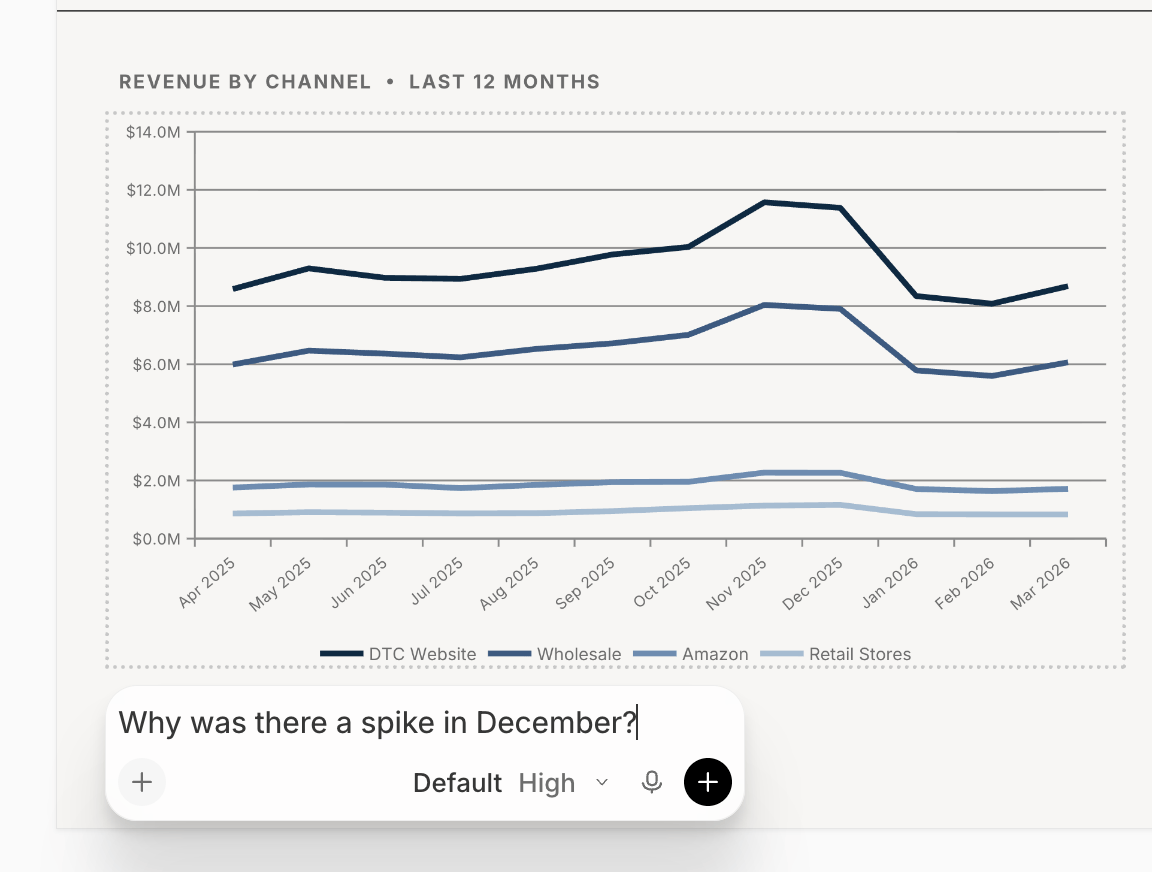Click the 'Aug 2025' axis label
The image size is (1152, 872).
point(509,584)
